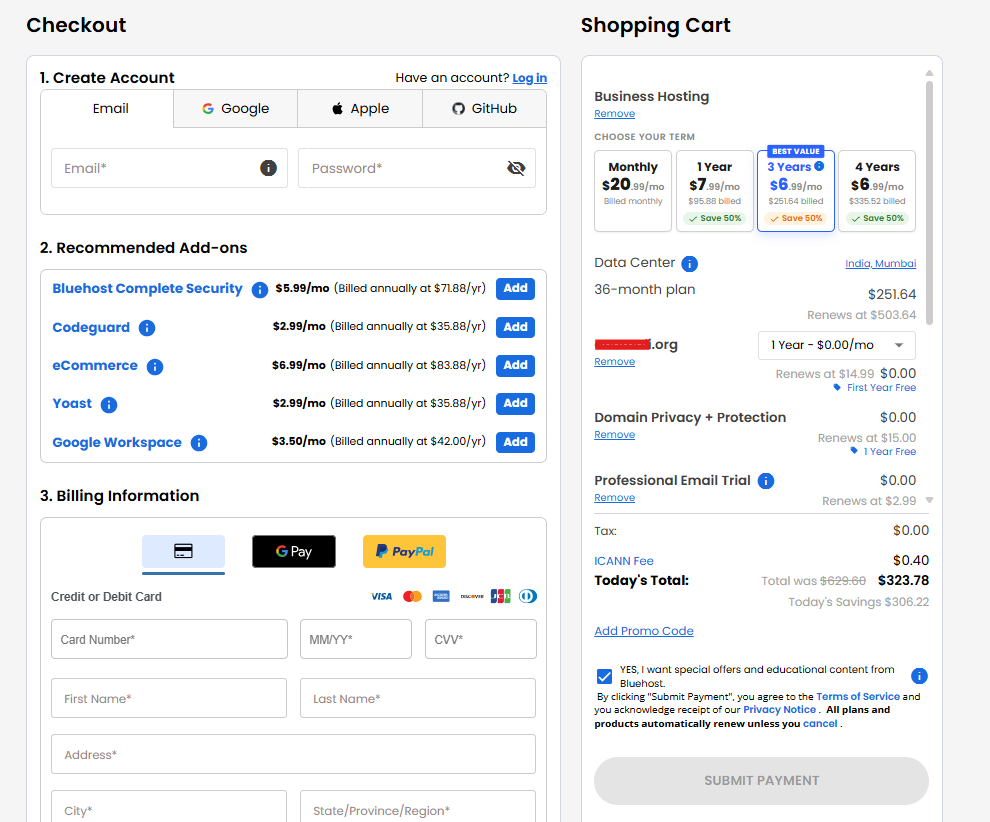Focus the Card Number field

[169, 639]
